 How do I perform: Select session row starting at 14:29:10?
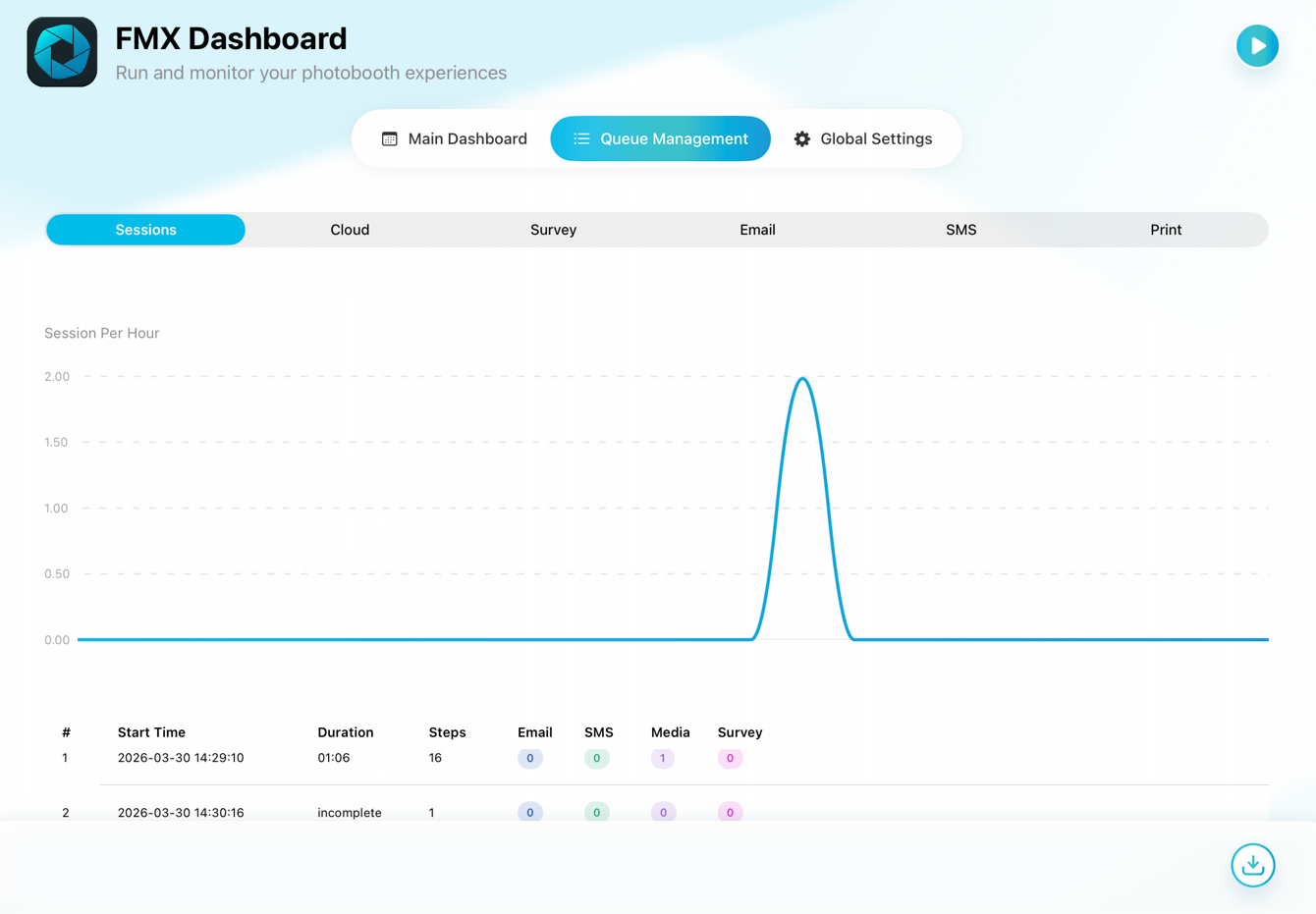[x=181, y=758]
